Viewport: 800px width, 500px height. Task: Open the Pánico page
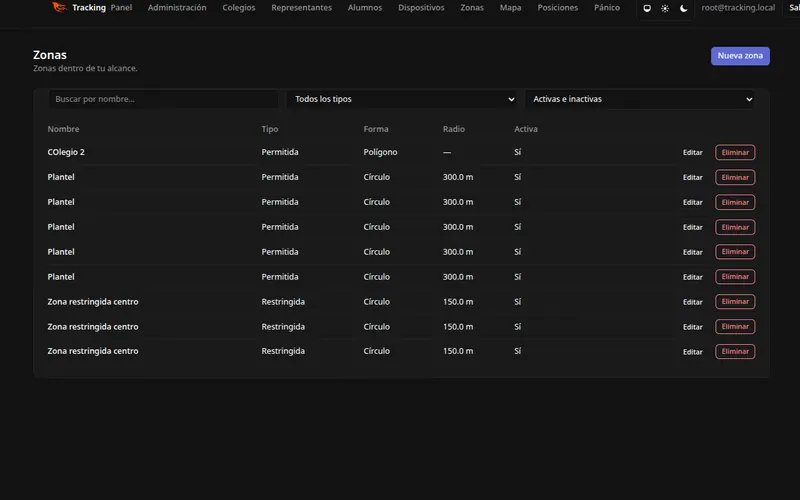click(x=607, y=8)
